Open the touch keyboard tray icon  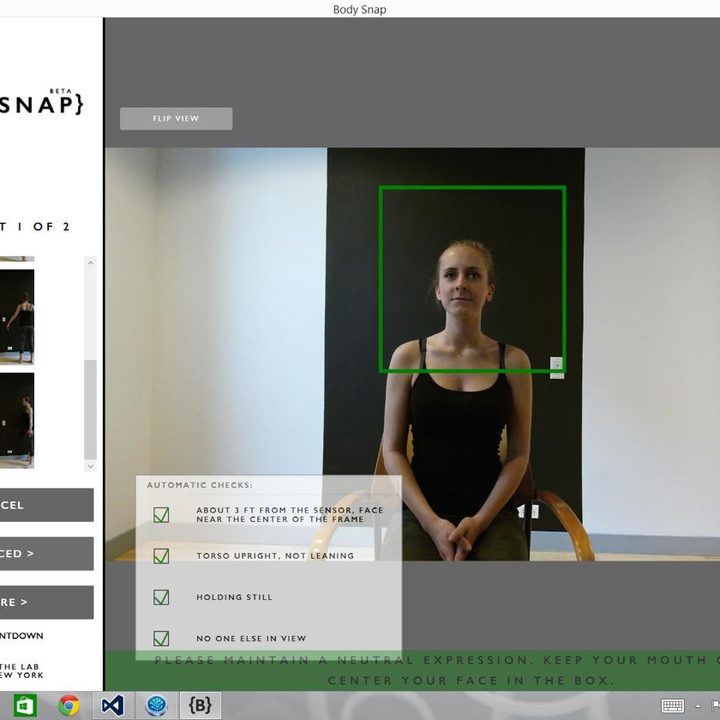[x=673, y=706]
